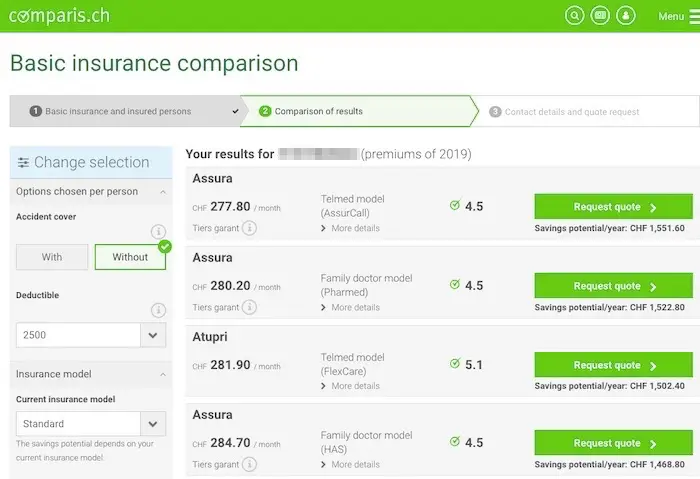Go to step 3 Contact details and quote request
700x479 pixels.
tap(570, 112)
